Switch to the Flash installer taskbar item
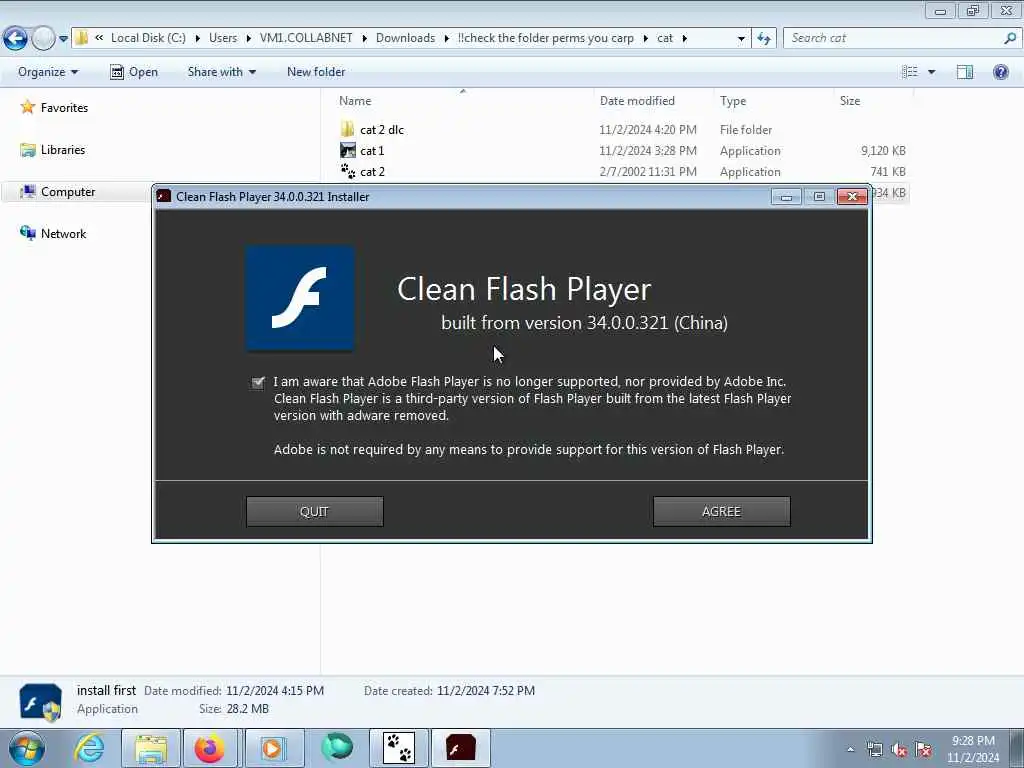The image size is (1024, 768). coord(460,748)
